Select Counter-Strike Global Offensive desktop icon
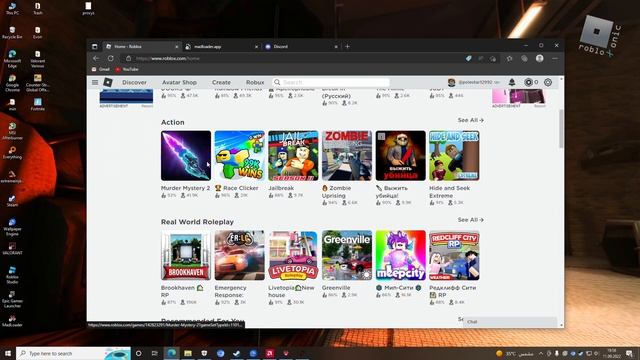Image resolution: width=640 pixels, height=360 pixels. (37, 82)
